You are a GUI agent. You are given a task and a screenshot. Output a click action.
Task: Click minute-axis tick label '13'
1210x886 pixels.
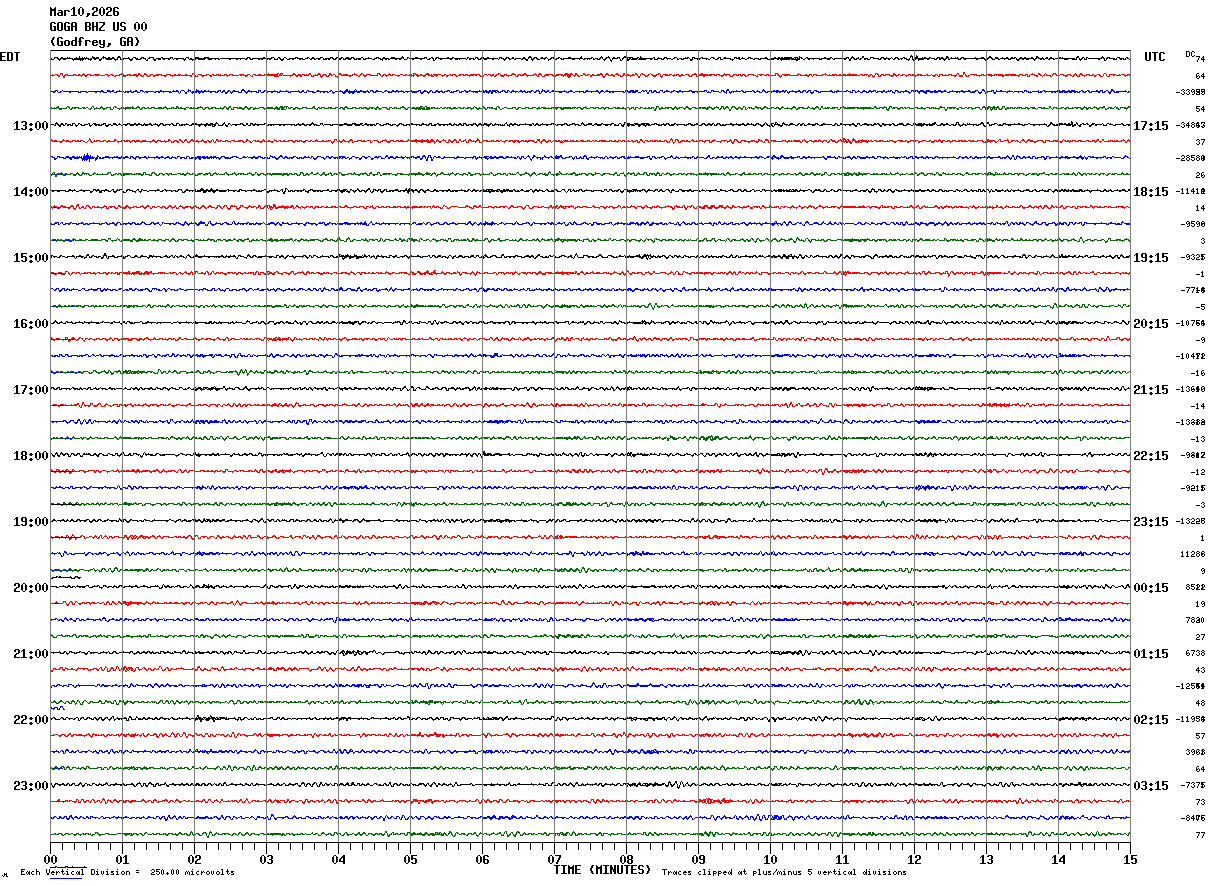coord(986,859)
